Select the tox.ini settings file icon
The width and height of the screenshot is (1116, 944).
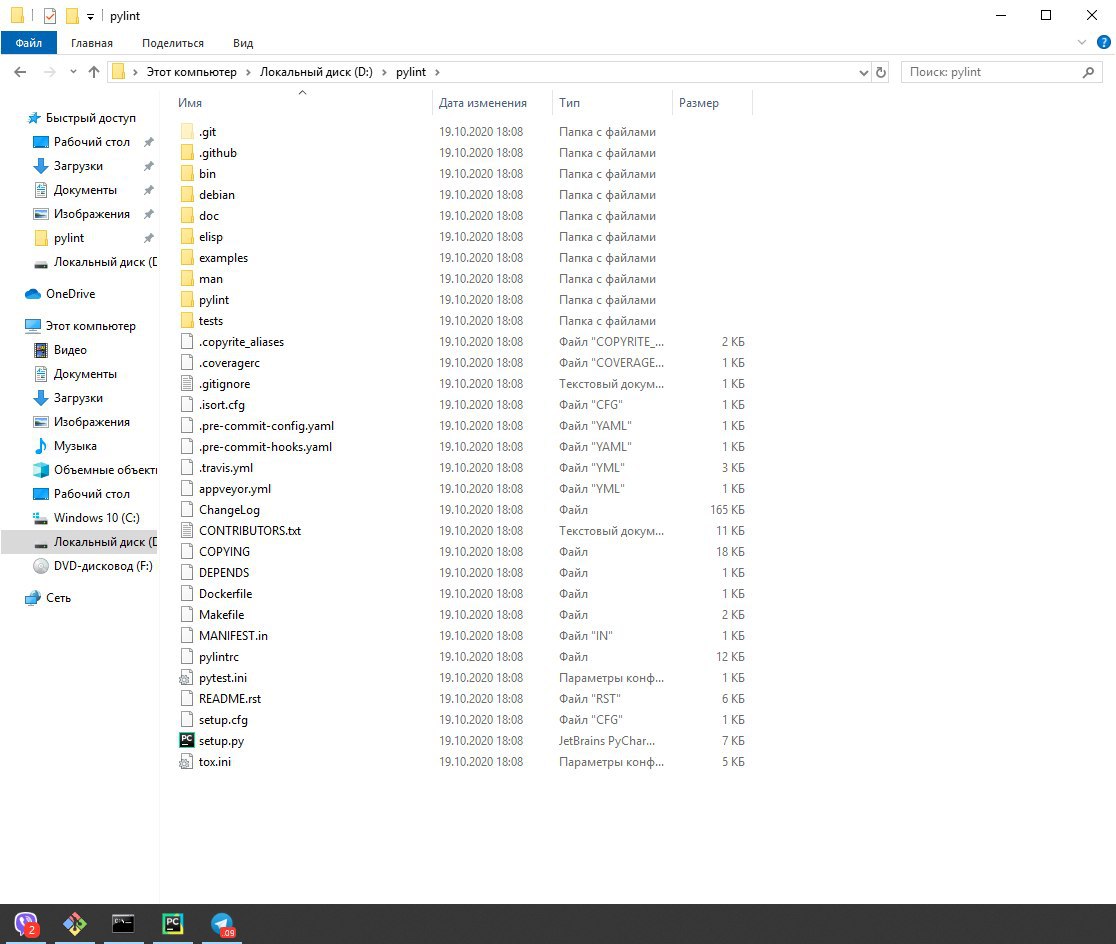click(186, 762)
